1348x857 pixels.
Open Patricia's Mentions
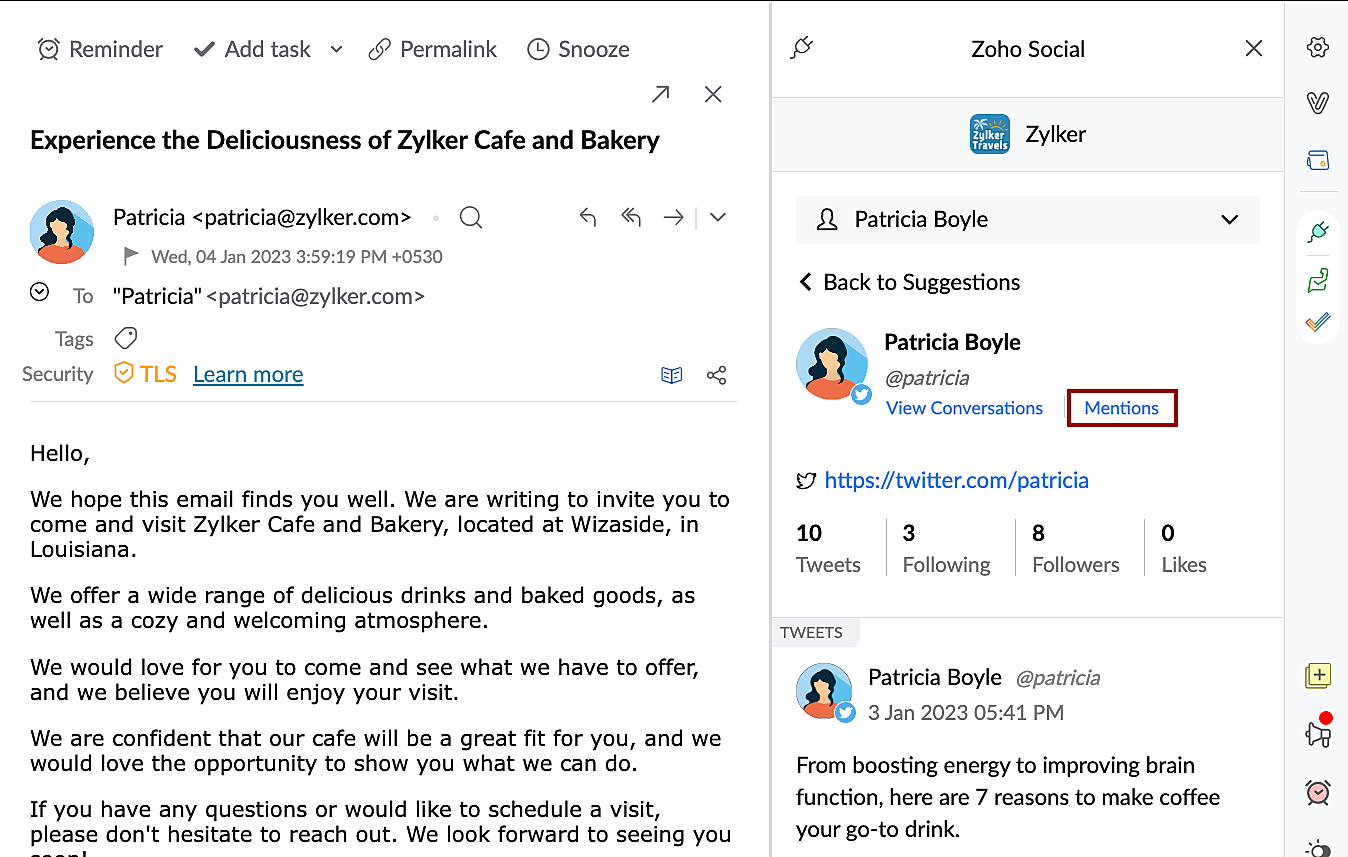[1122, 408]
